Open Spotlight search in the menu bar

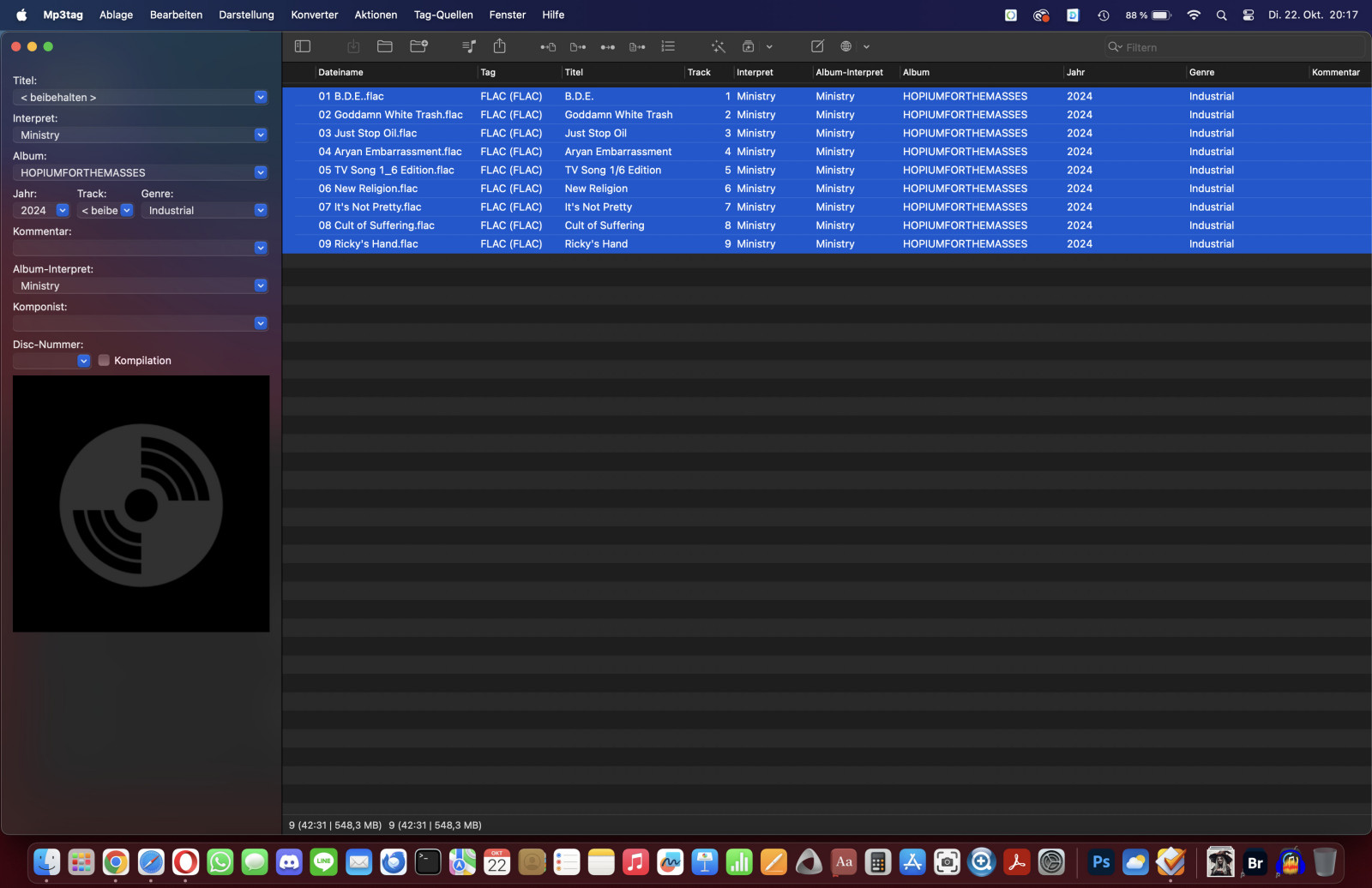click(x=1221, y=15)
